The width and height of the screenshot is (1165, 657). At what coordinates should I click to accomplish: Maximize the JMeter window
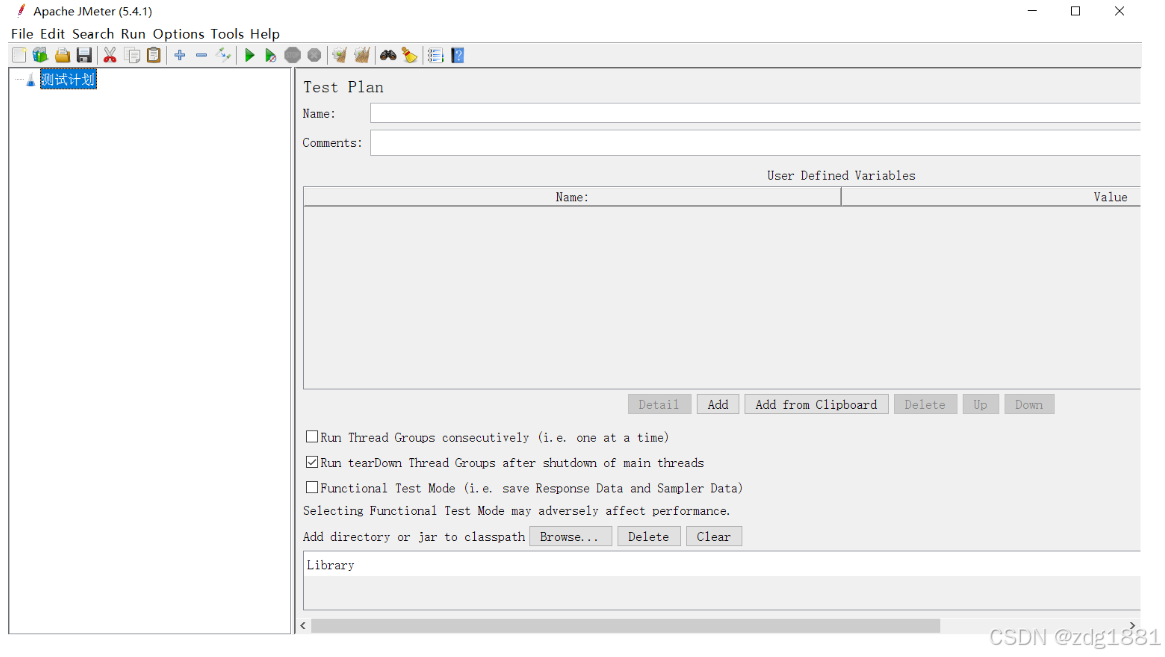point(1075,11)
